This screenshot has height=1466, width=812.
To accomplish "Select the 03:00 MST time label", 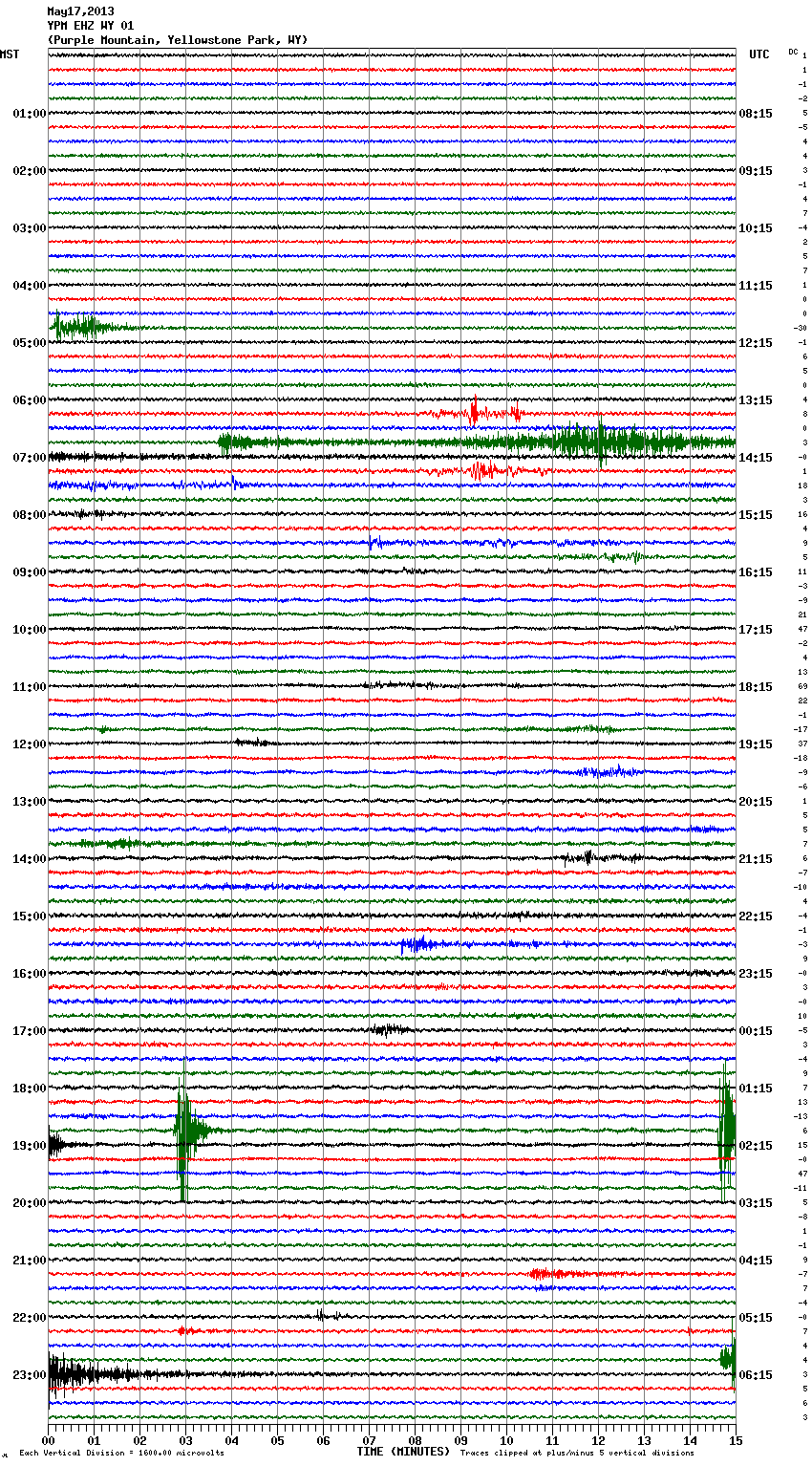I will pyautogui.click(x=30, y=228).
